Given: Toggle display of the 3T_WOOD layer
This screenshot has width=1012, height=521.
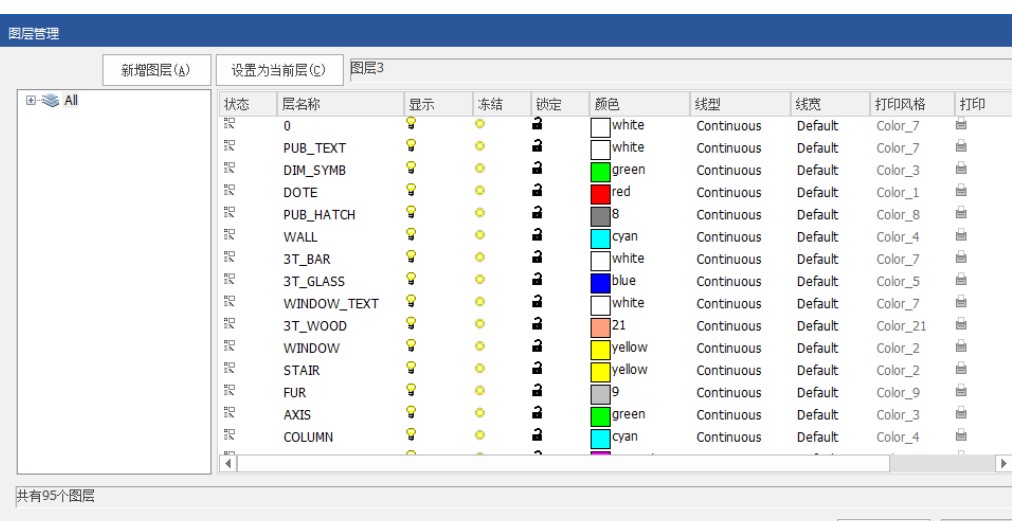Looking at the screenshot, I should 411,325.
